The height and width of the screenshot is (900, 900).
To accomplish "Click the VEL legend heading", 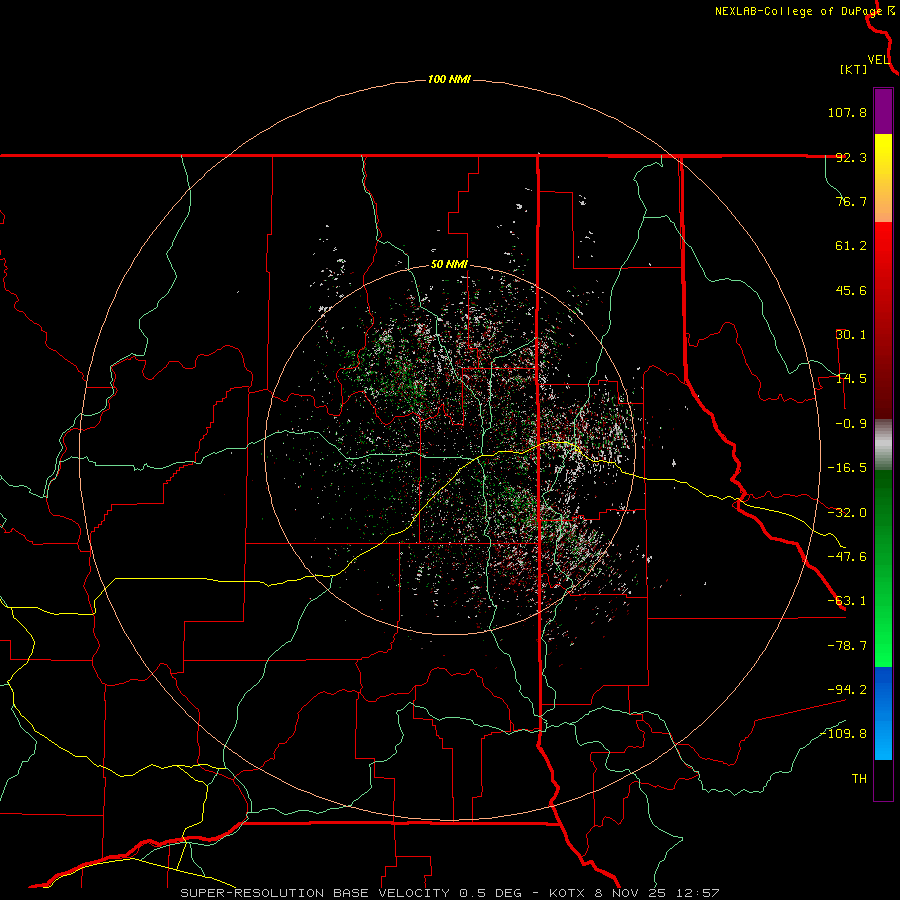I will pos(878,60).
